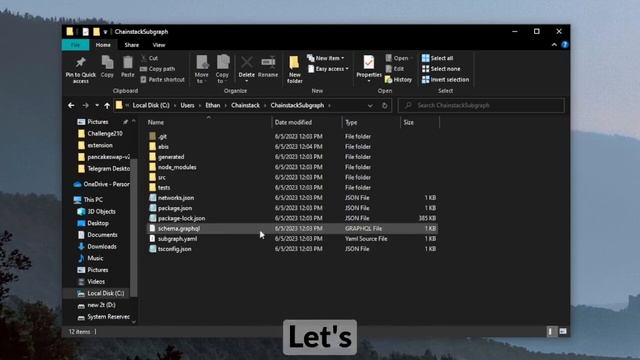Screen dimensions: 640x360
Task: Click Select none
Action: click(x=441, y=69)
